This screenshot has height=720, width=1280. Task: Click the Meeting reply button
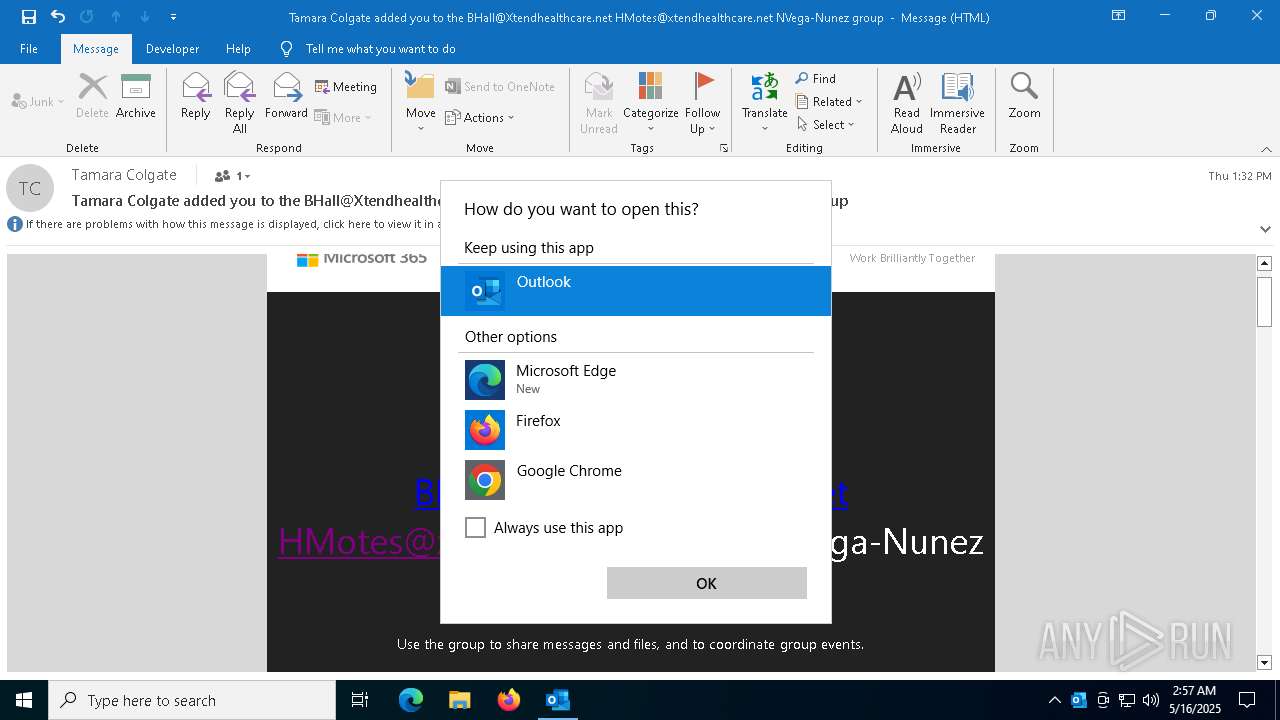click(x=346, y=87)
